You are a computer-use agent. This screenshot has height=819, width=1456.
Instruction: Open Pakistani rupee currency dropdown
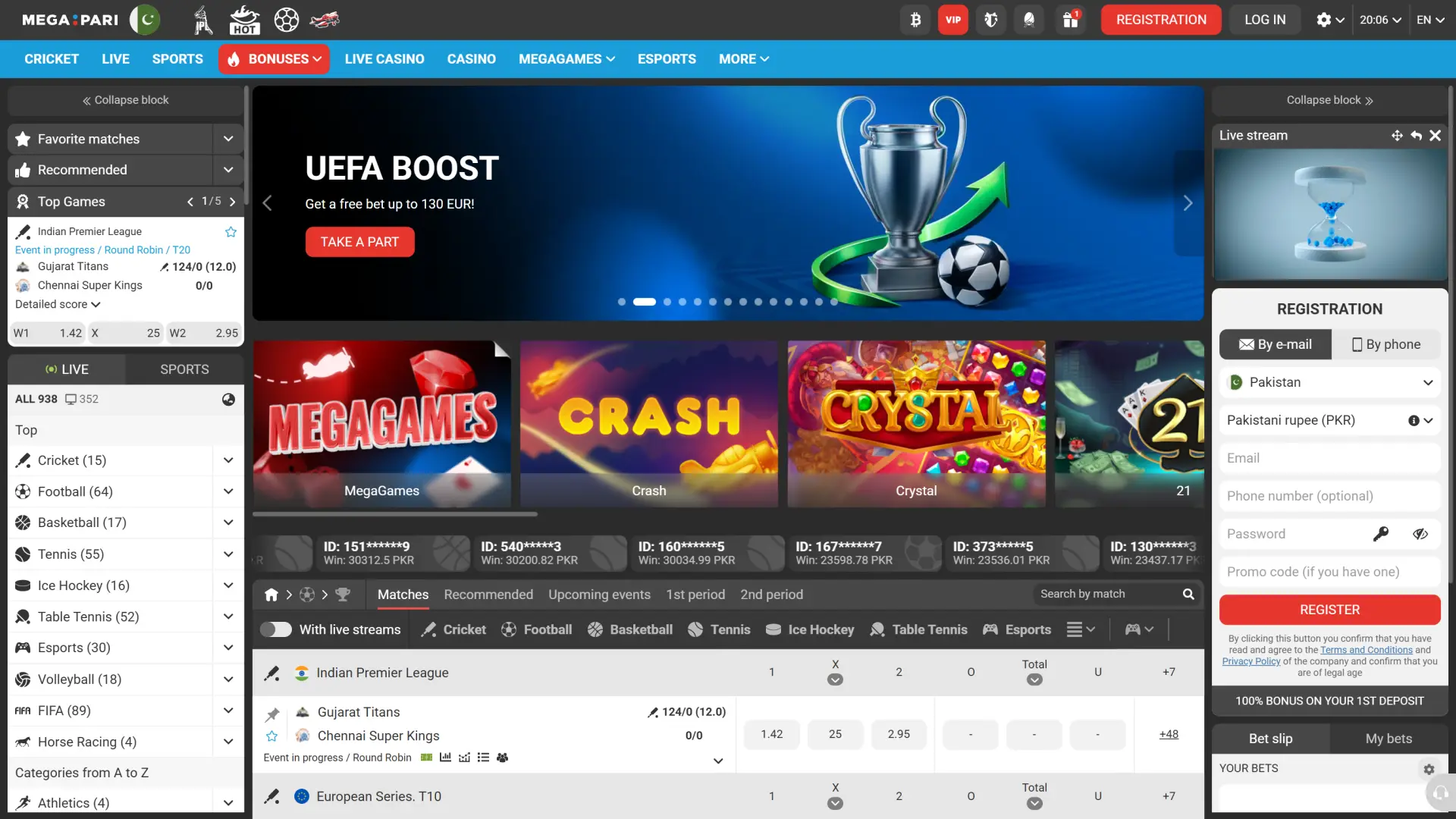[x=1330, y=420]
